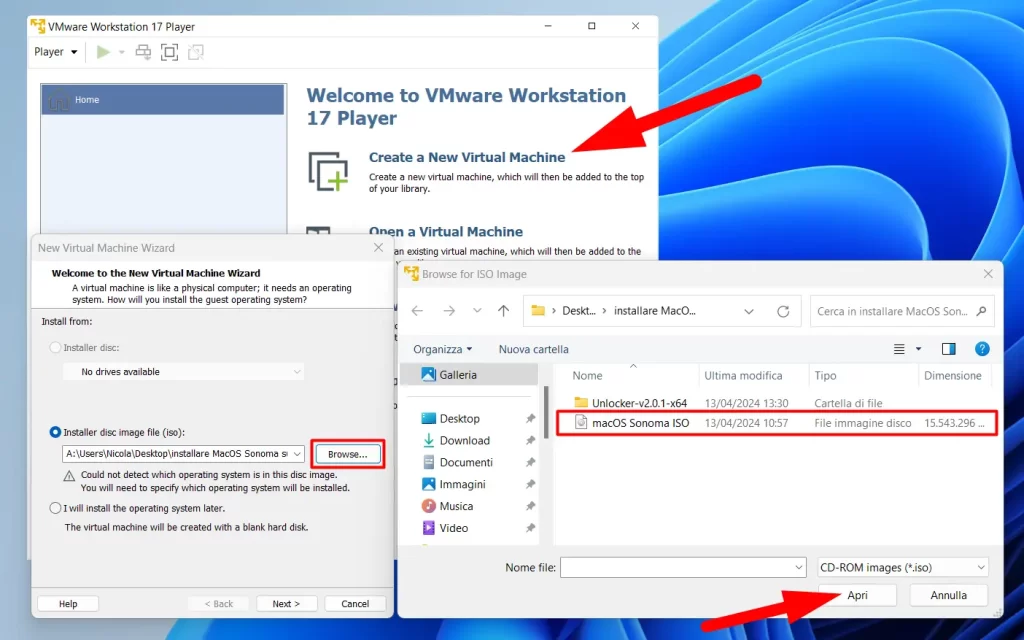Screen dimensions: 1024x640
Task: Enter full screen mode icon in VMware toolbar
Action: (169, 52)
